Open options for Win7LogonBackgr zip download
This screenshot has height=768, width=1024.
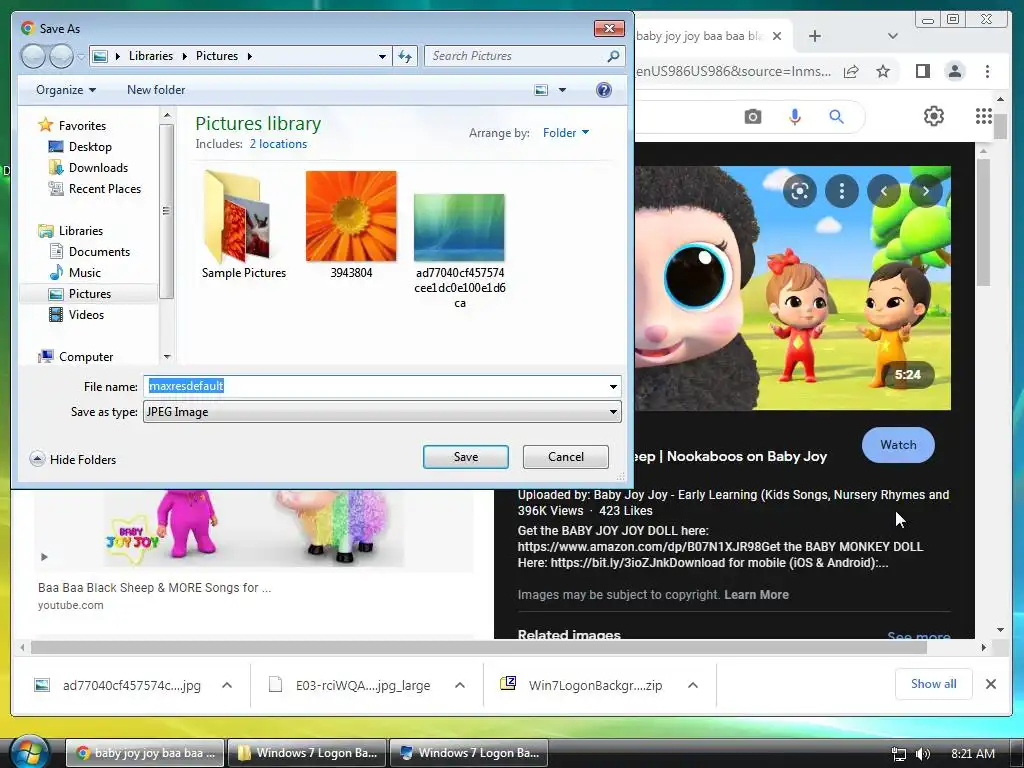click(693, 685)
